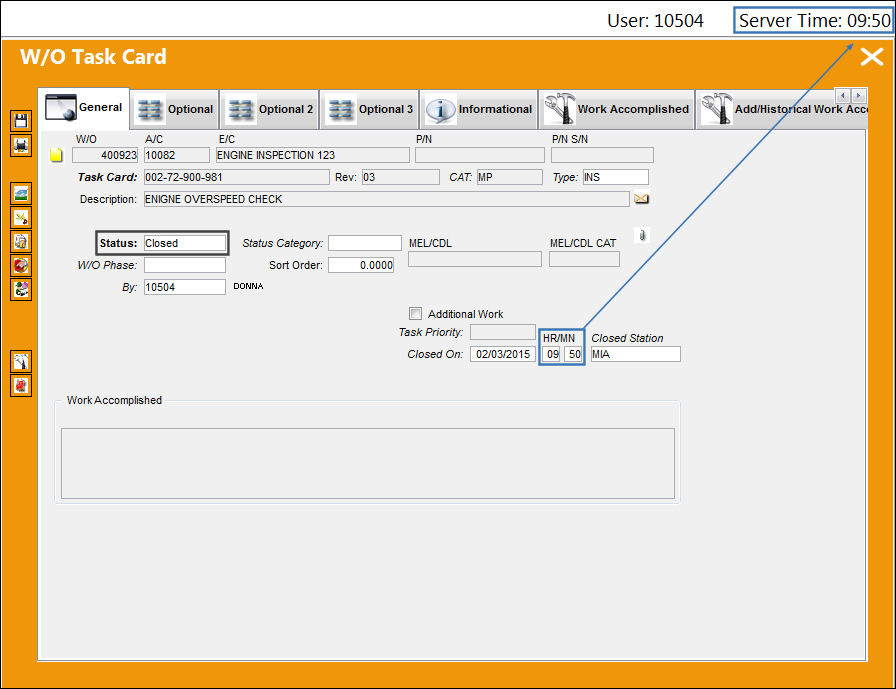
Task: Click the red document icon at the sidebar bottom
Action: pos(21,386)
